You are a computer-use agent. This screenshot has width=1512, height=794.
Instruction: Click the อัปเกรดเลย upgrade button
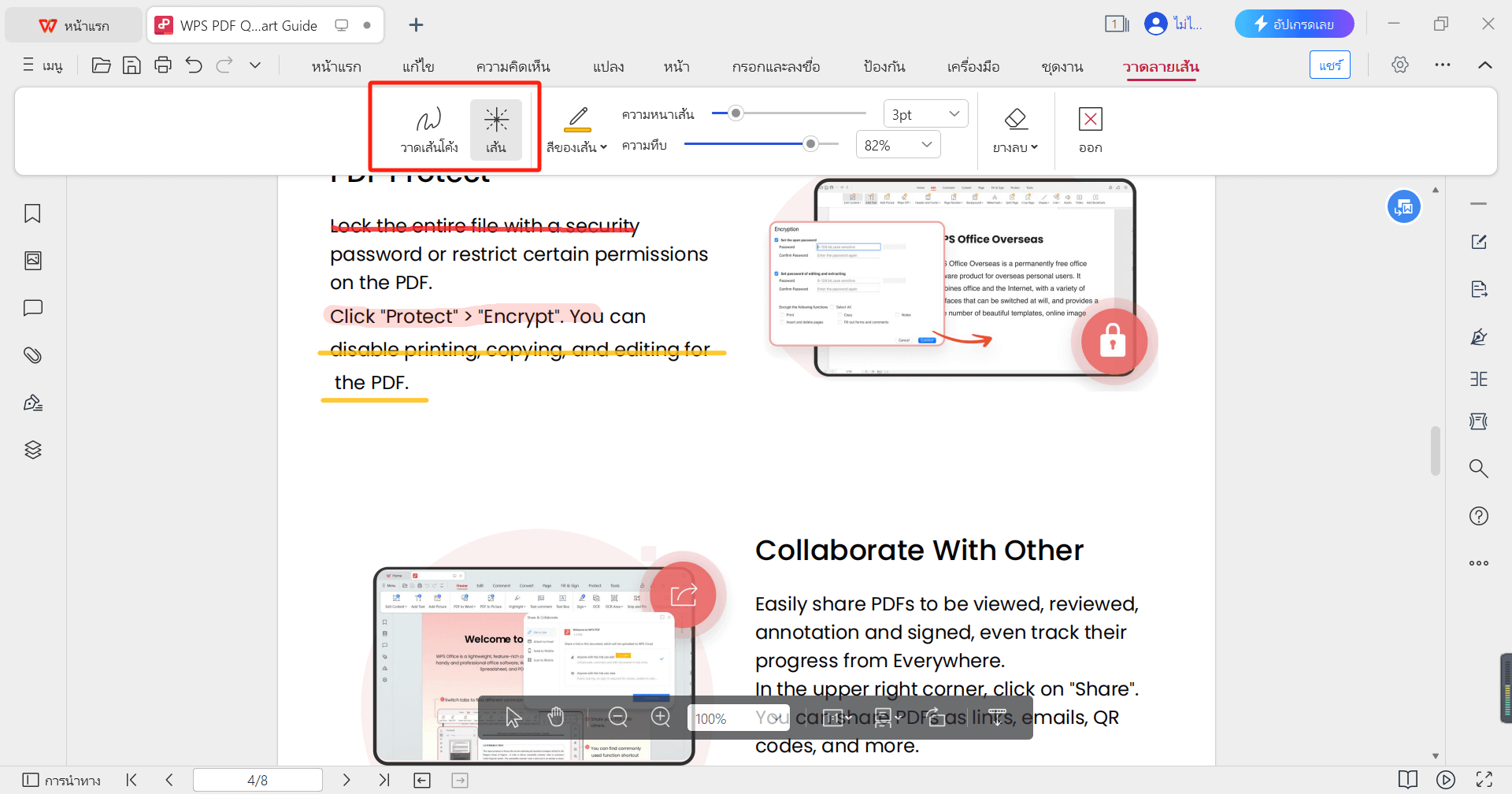tap(1294, 24)
